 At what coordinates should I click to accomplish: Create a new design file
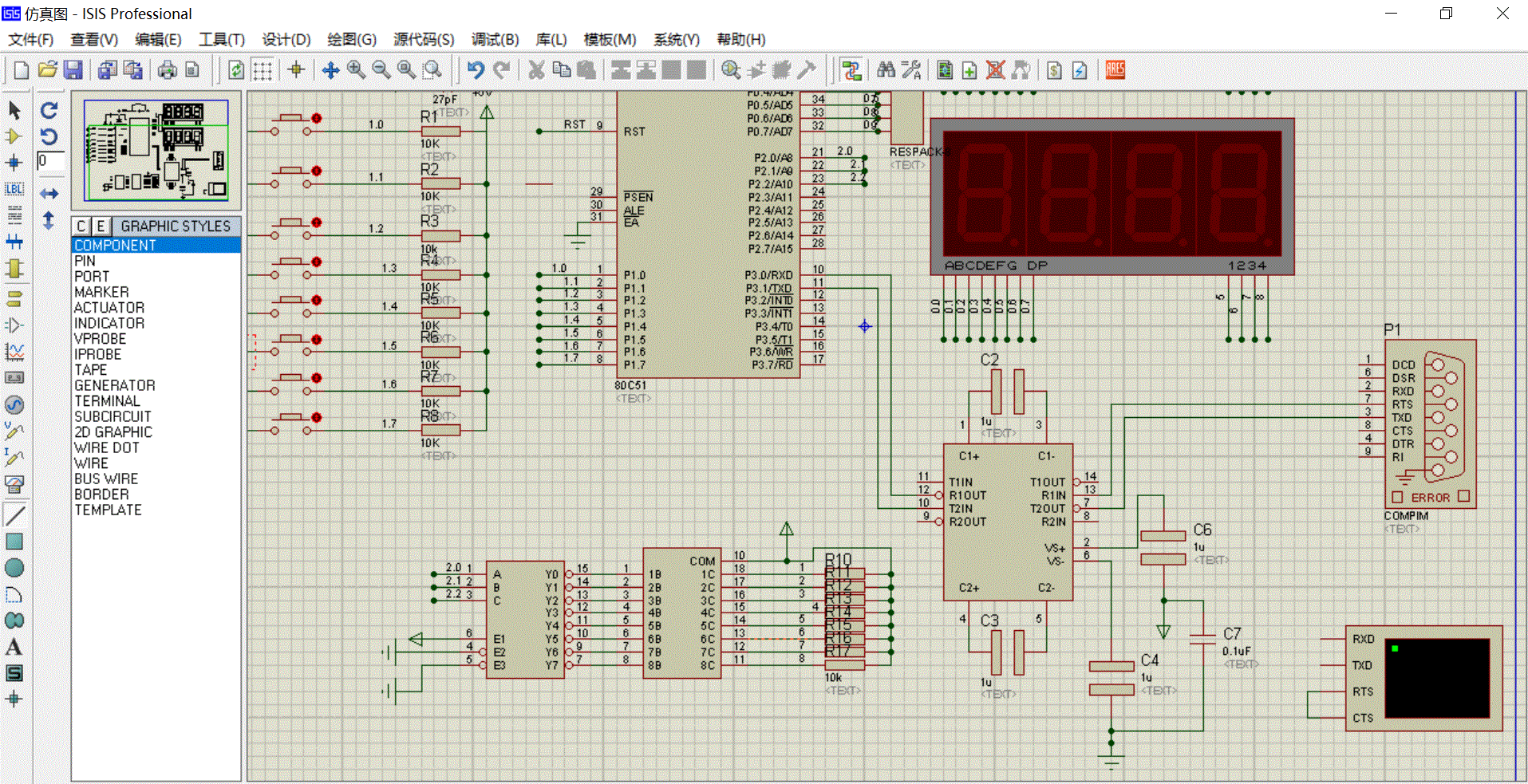point(22,70)
